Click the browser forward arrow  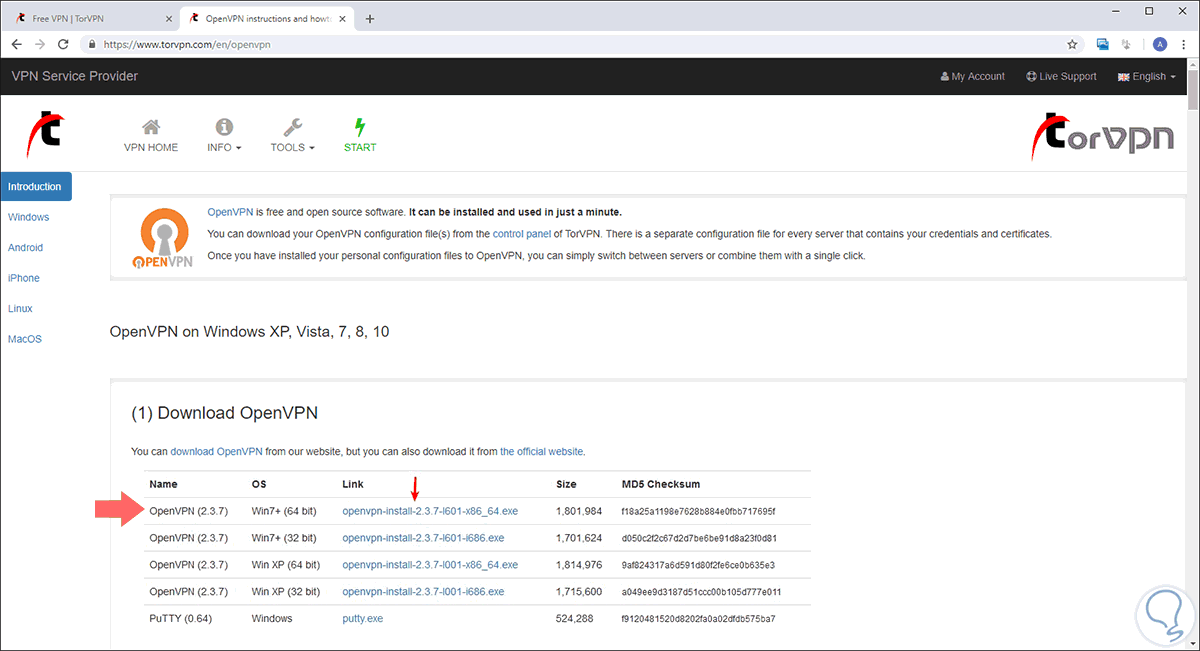41,44
